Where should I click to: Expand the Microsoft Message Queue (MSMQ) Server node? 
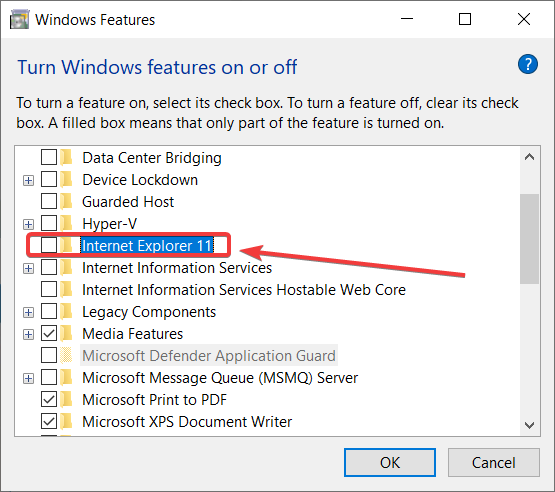tap(28, 379)
